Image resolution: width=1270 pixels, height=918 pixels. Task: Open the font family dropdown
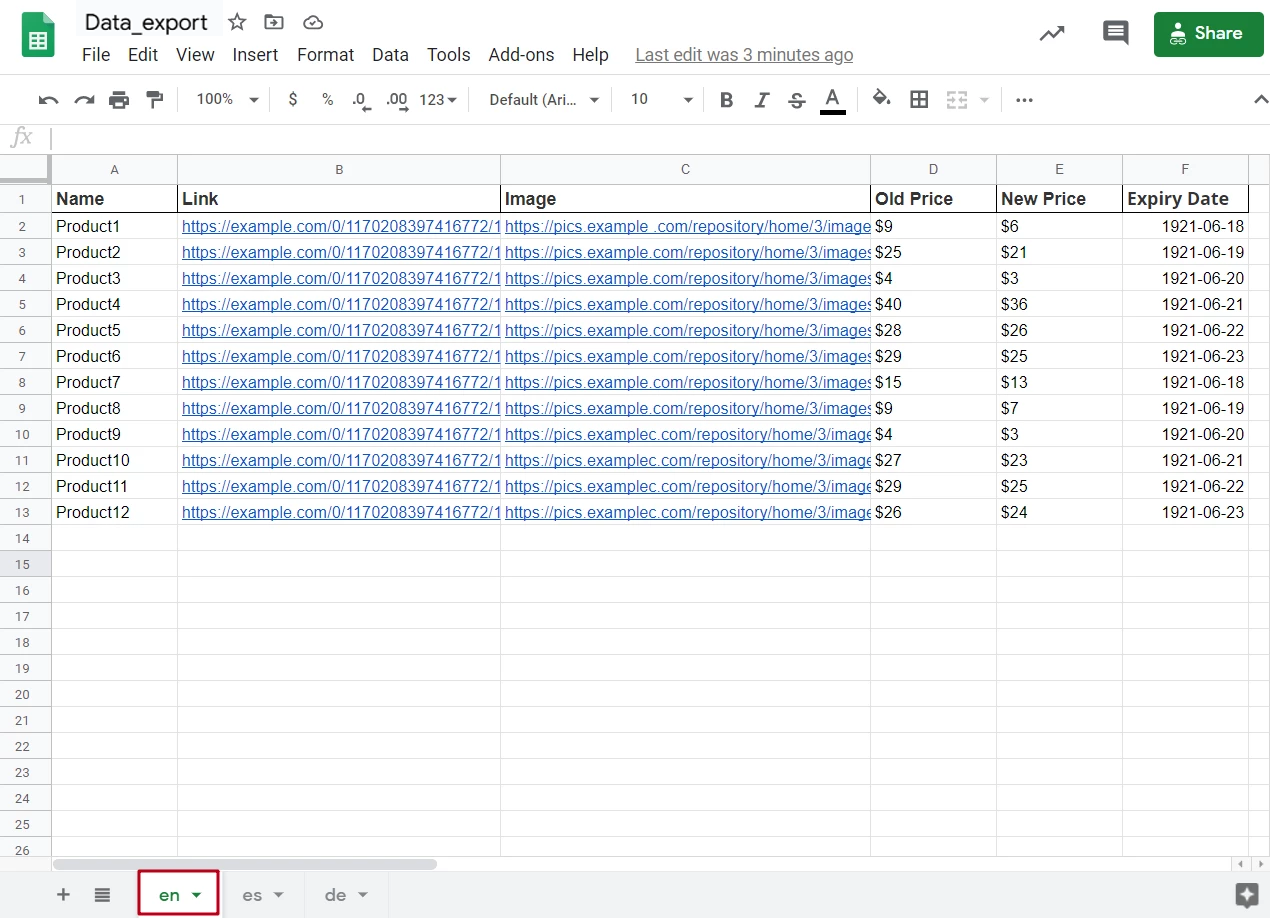(544, 100)
